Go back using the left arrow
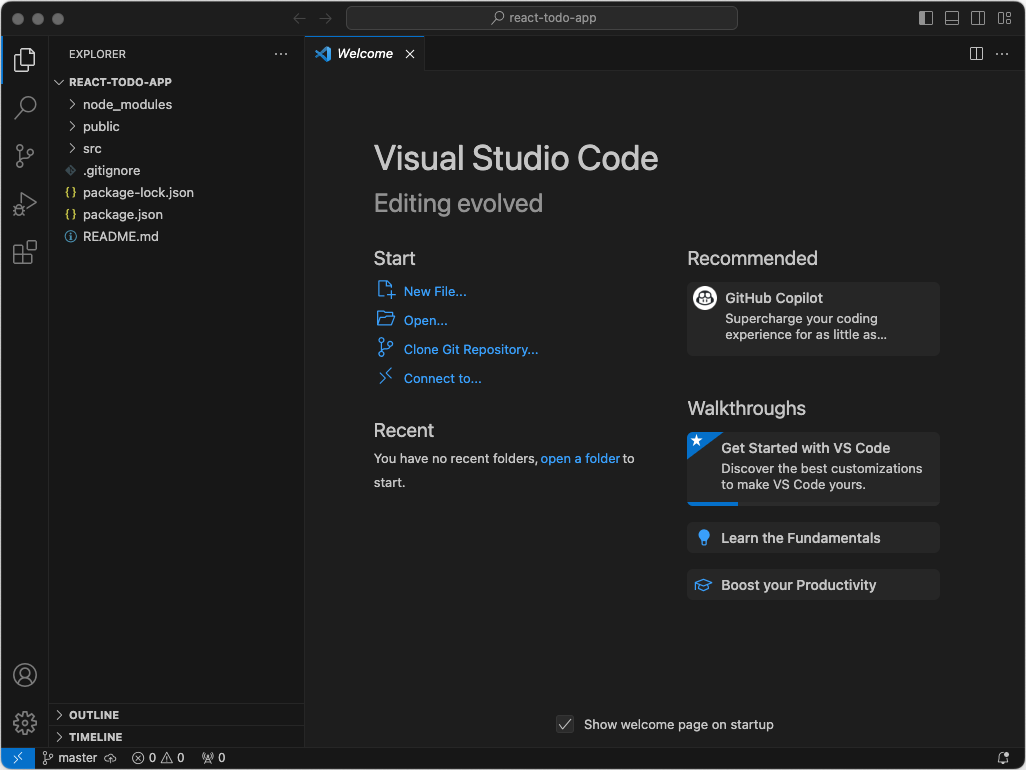Viewport: 1026px width, 770px height. [x=300, y=18]
